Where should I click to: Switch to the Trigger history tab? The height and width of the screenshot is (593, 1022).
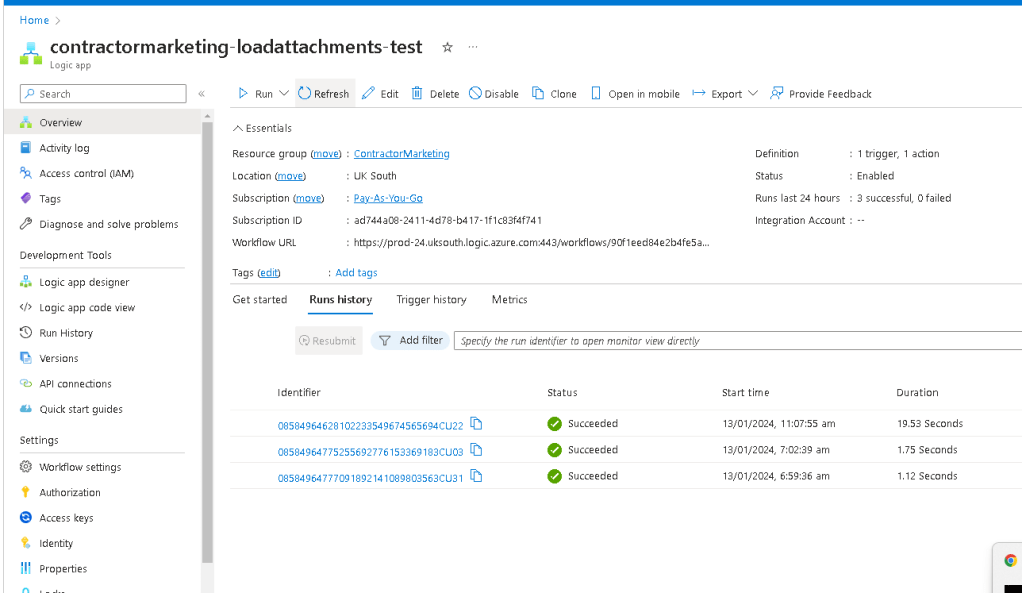coord(431,300)
